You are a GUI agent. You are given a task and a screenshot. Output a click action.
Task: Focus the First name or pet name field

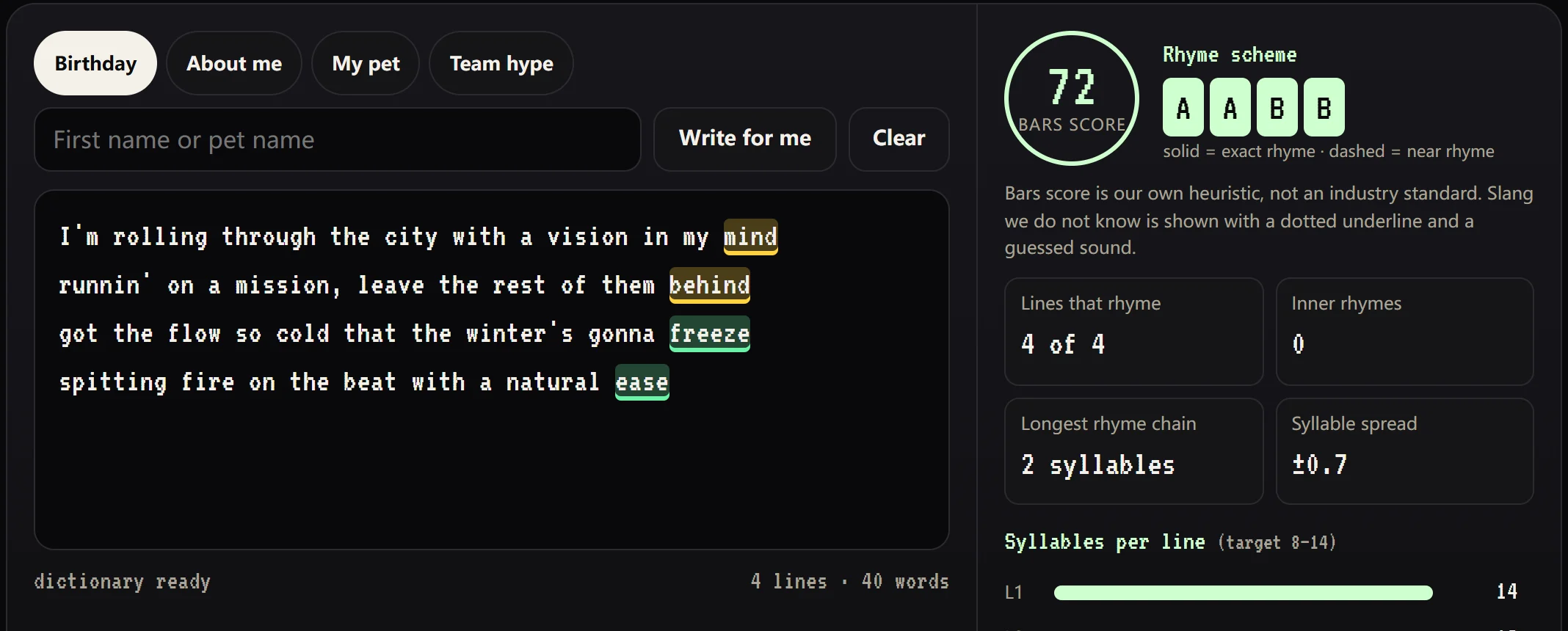pos(338,139)
